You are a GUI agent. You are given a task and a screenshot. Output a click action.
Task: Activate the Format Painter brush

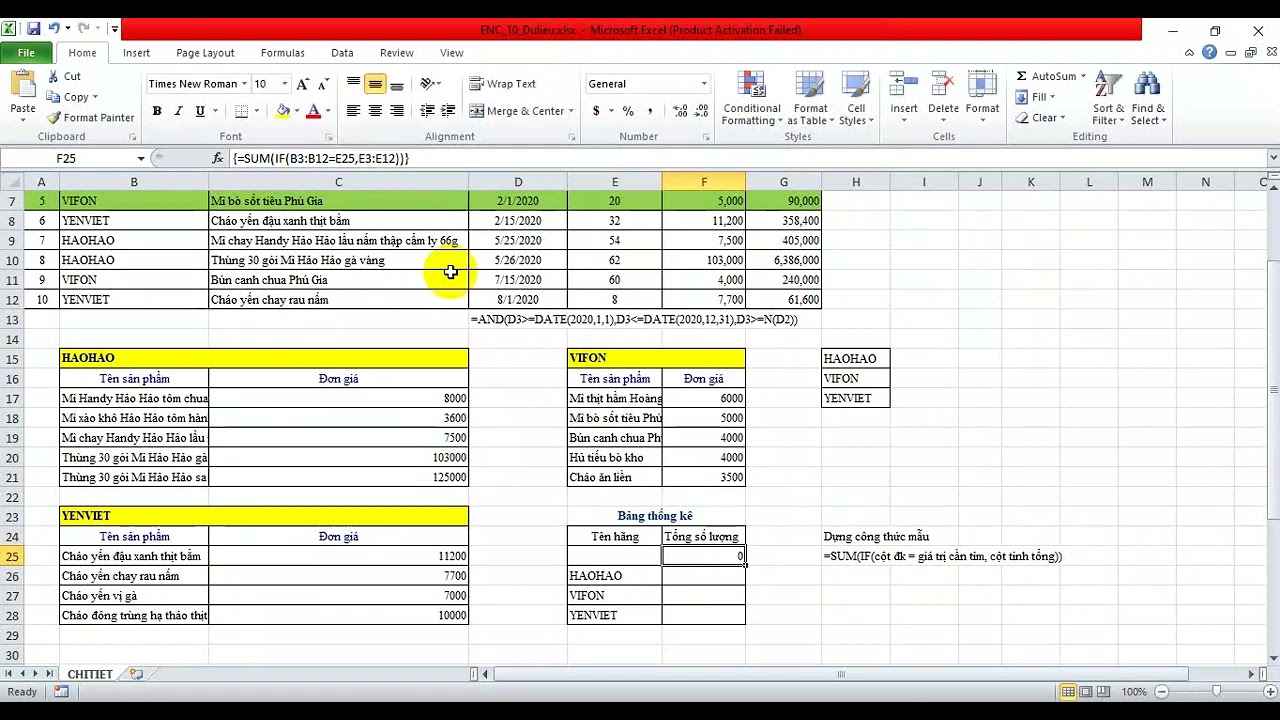point(90,117)
